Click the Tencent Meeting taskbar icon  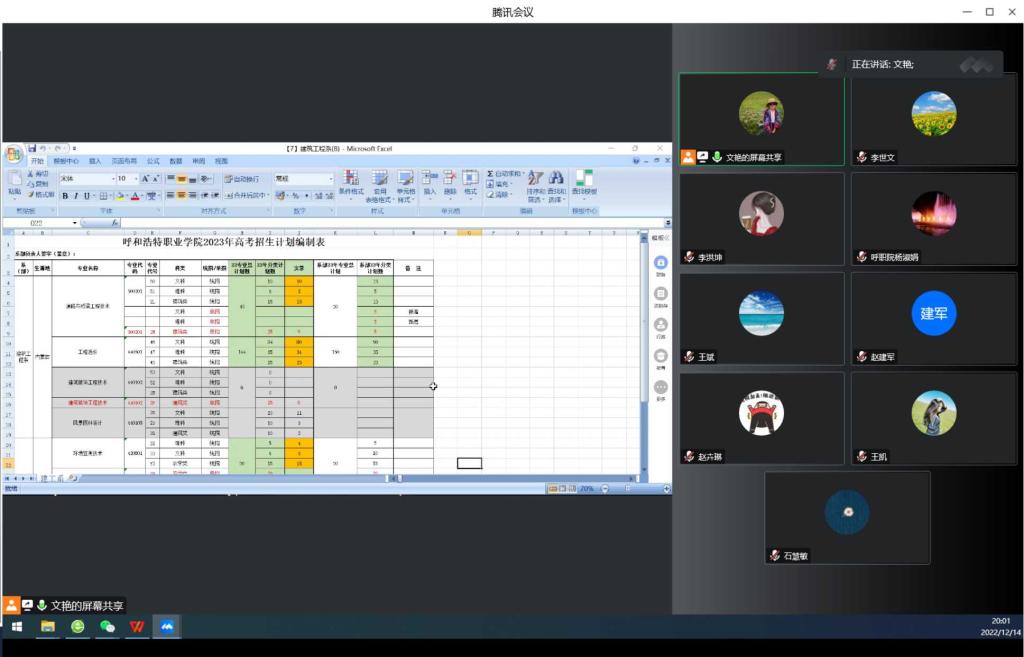click(167, 627)
